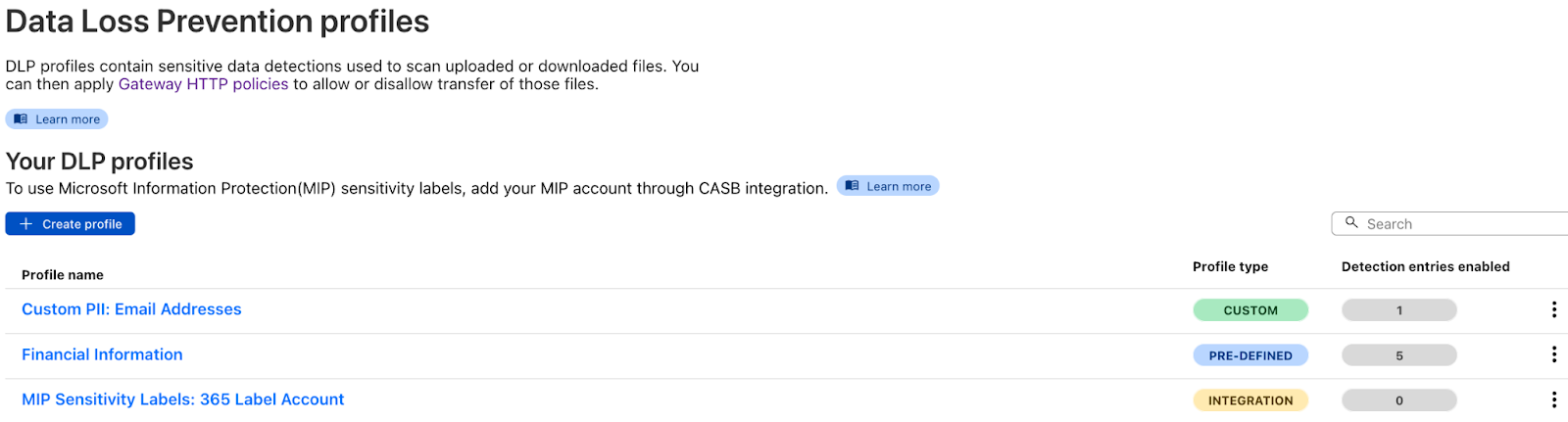The image size is (1568, 422).
Task: Click the book icon beside MIP Learn more
Action: pos(852,186)
